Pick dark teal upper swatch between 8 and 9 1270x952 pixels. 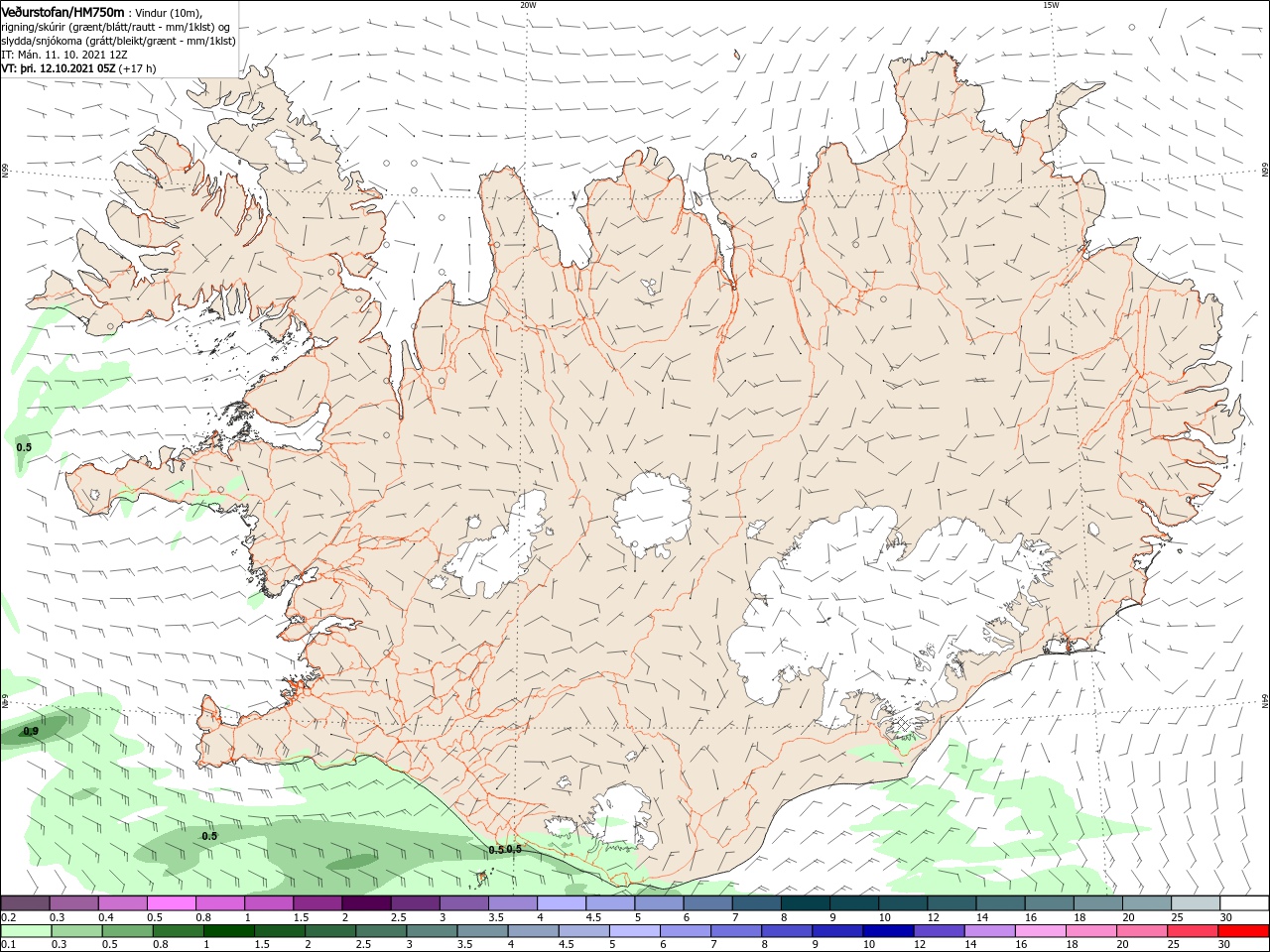tap(805, 903)
